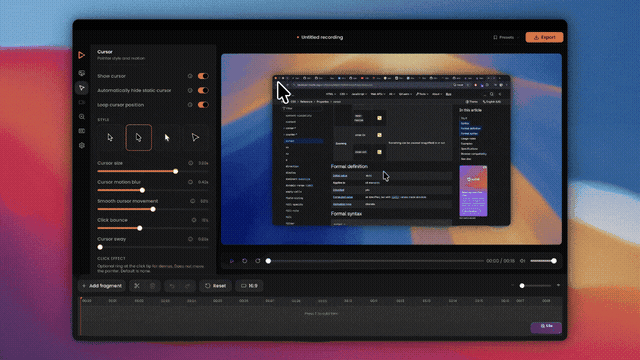Click the Reset button
The height and width of the screenshot is (360, 640).
click(x=216, y=286)
